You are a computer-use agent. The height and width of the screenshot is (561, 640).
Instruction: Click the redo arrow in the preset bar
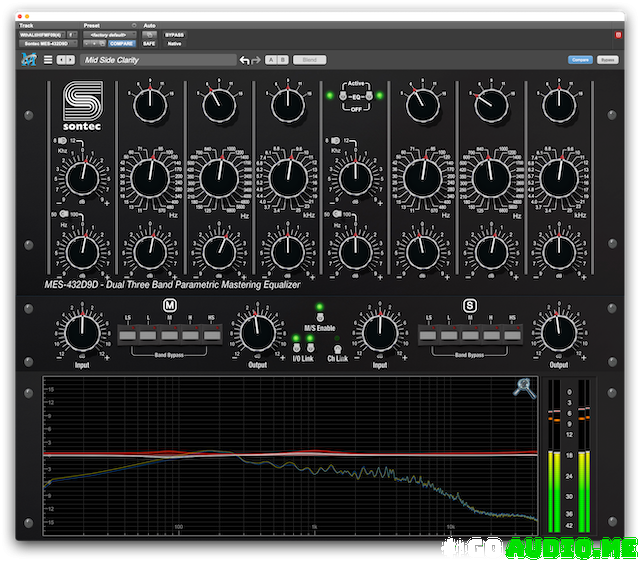point(257,61)
